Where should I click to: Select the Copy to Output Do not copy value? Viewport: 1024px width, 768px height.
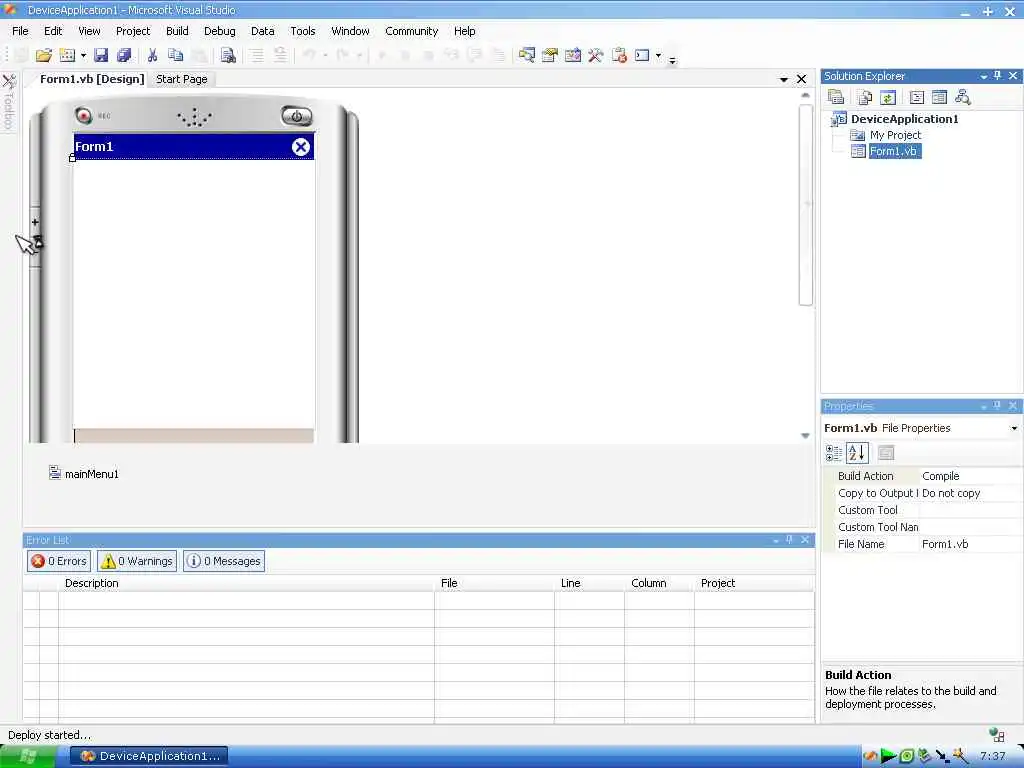[x=970, y=493]
